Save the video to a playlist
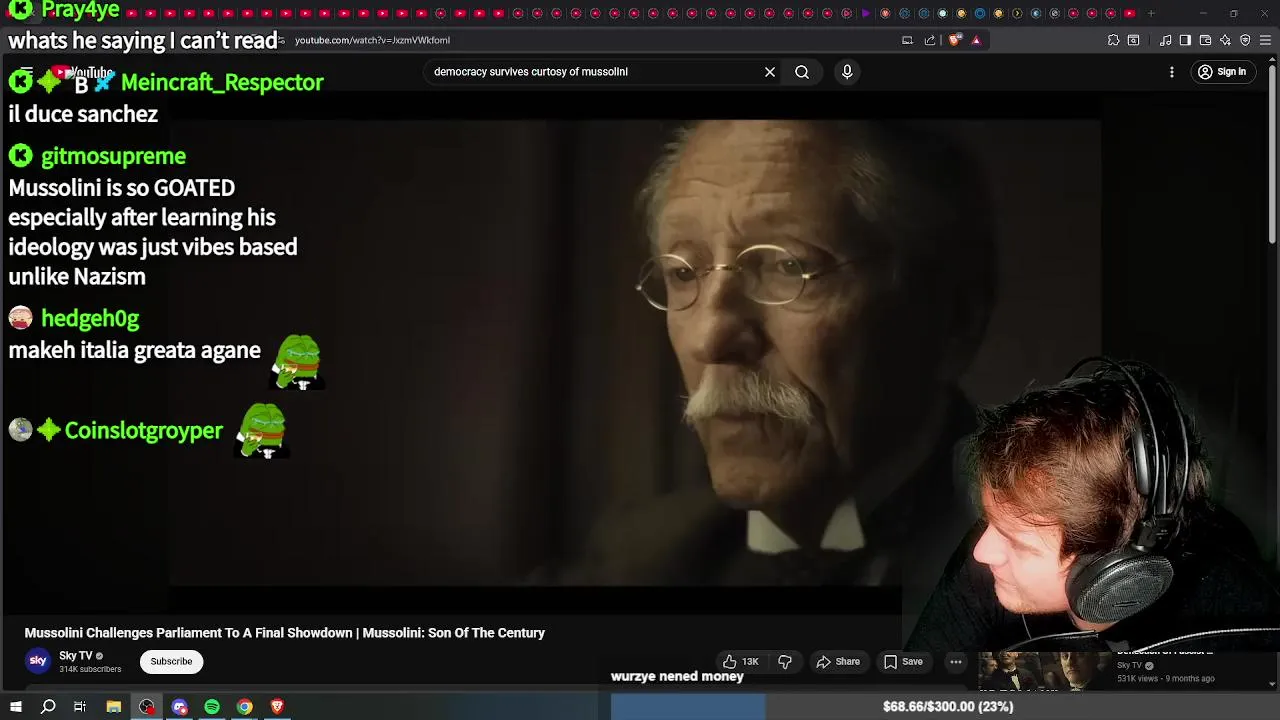This screenshot has height=720, width=1280. (x=903, y=661)
